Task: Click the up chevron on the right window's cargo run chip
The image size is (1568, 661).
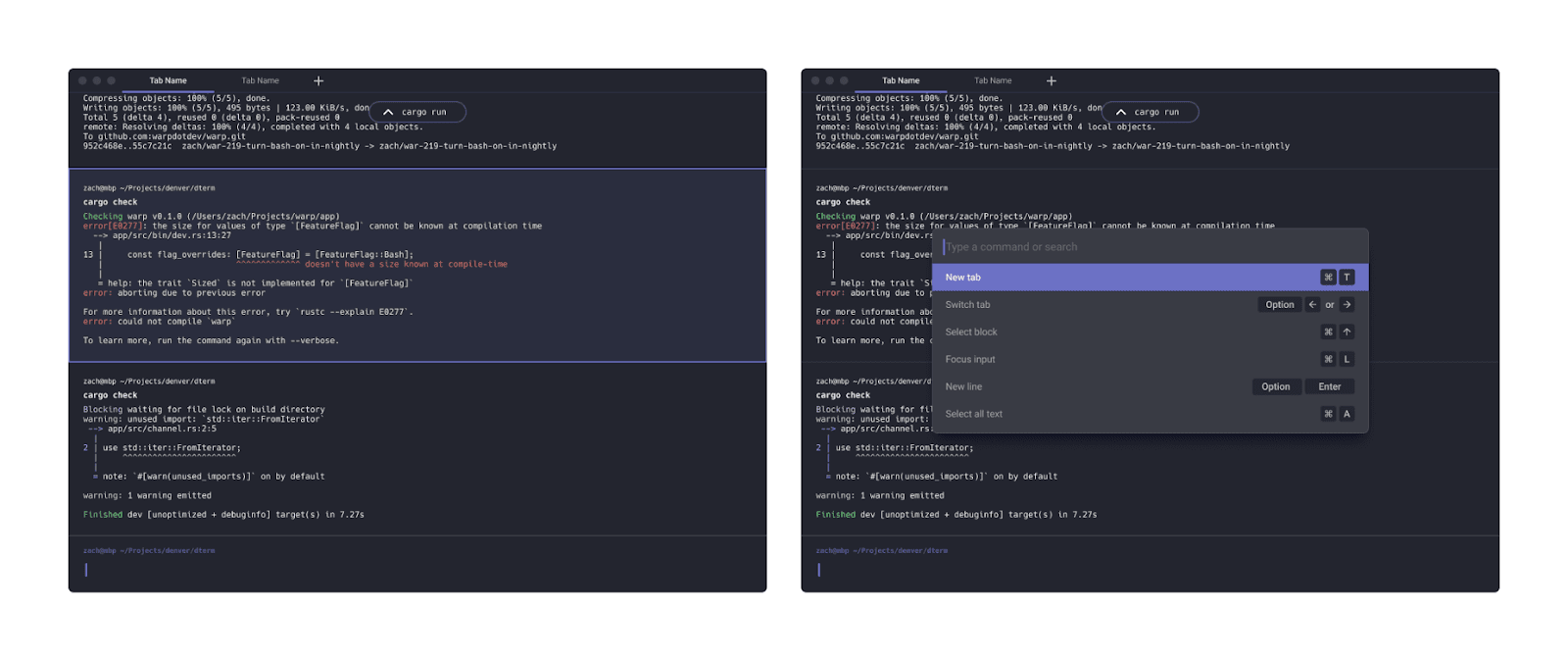Action: point(1121,112)
